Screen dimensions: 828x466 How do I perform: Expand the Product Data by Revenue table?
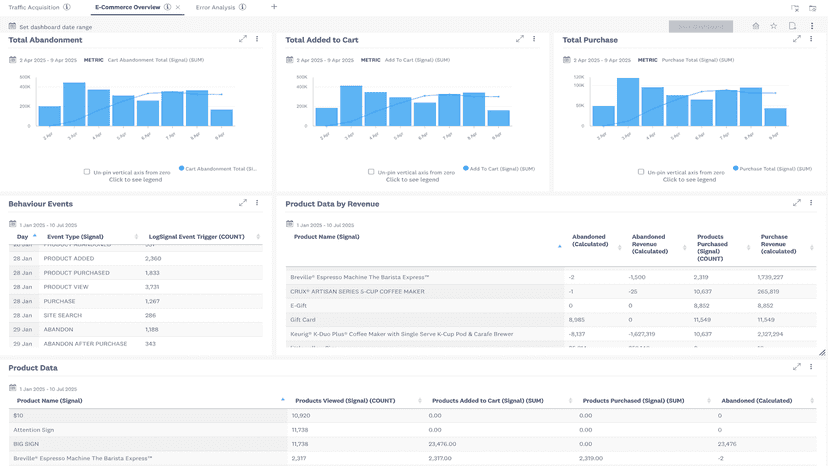click(x=797, y=203)
